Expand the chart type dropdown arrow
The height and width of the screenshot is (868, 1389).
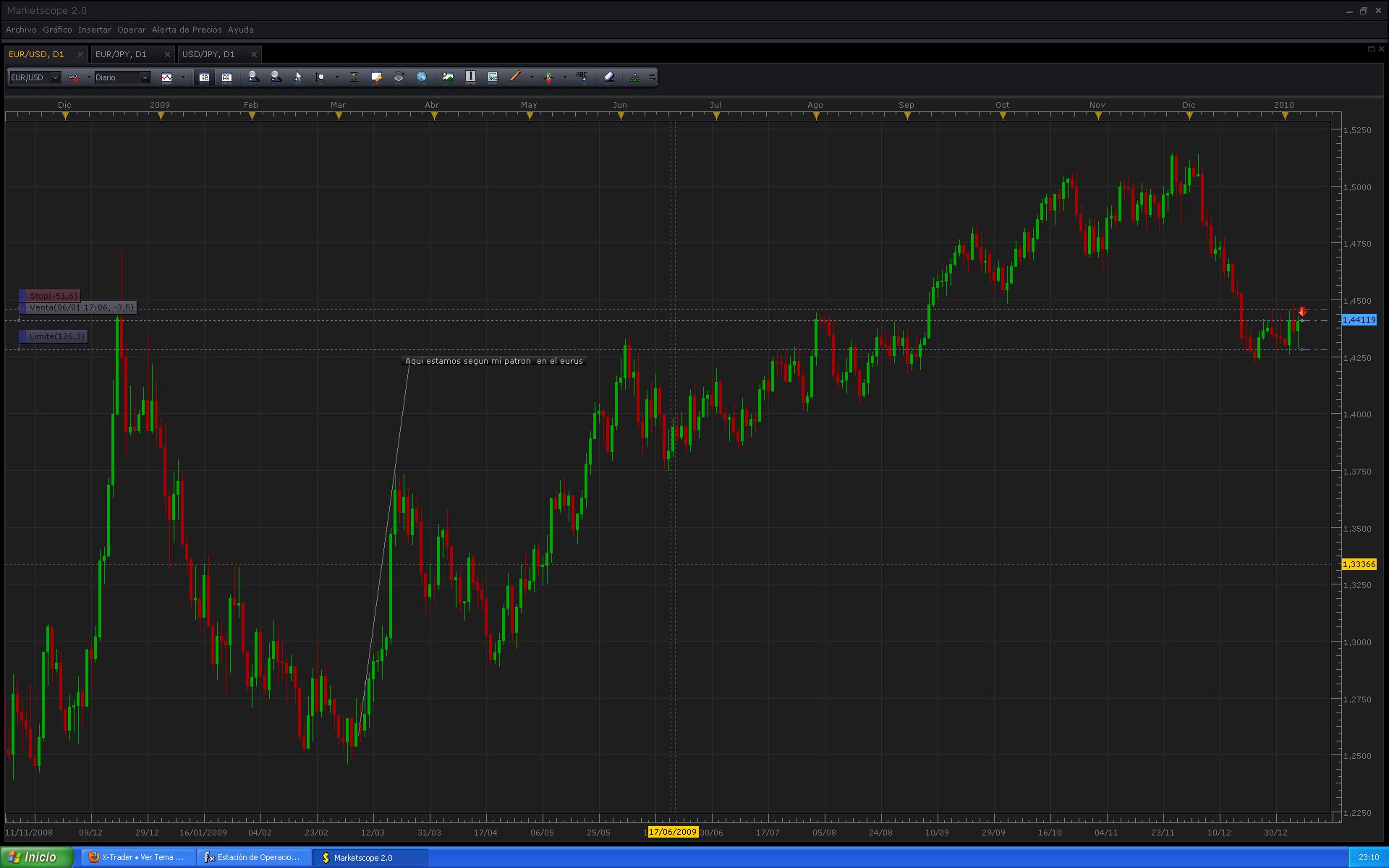(183, 77)
